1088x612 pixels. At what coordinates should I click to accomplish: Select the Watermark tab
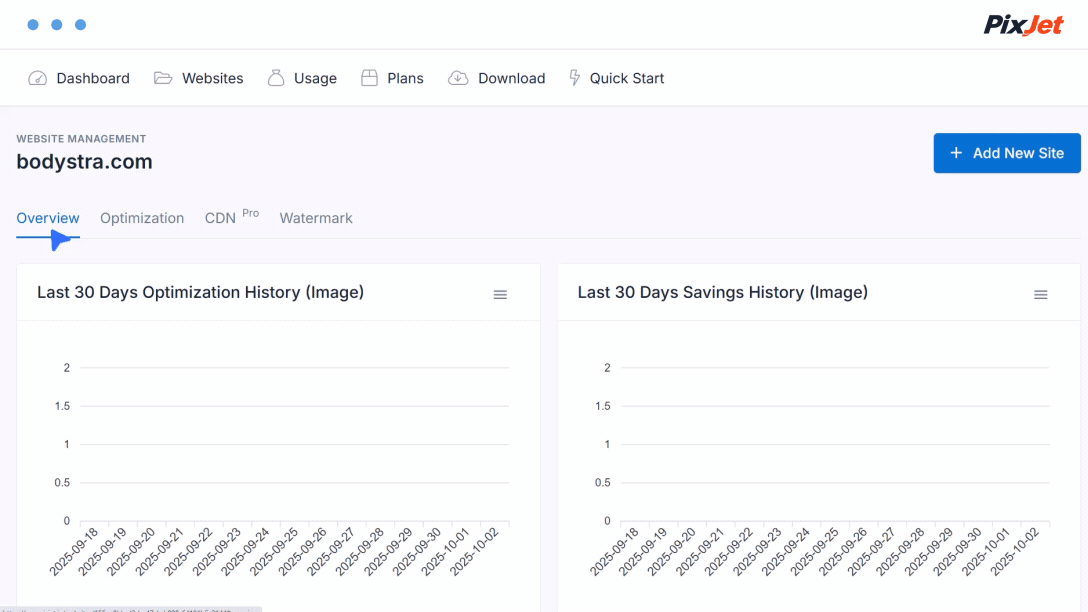316,218
